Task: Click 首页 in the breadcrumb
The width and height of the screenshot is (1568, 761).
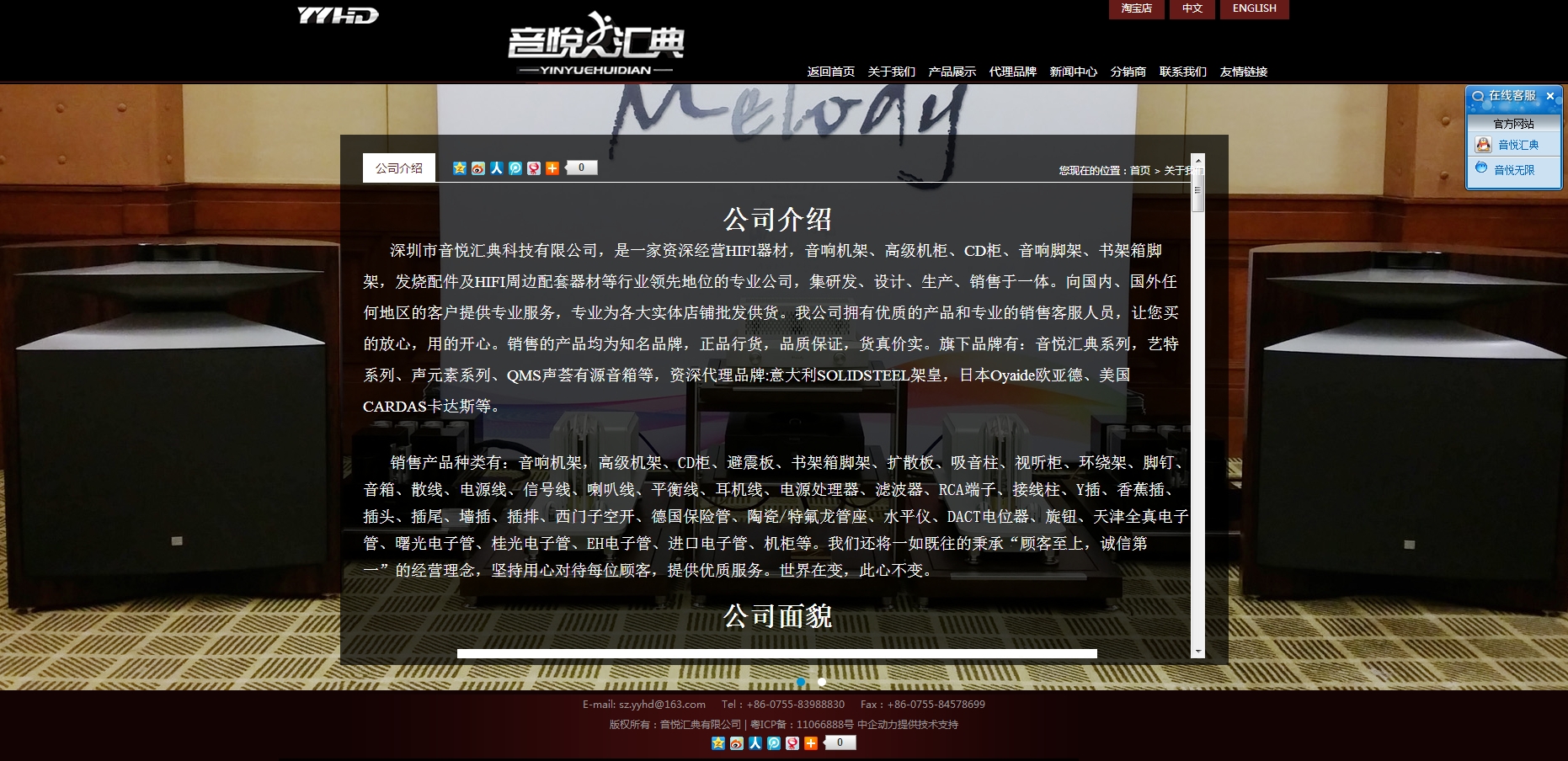Action: [x=1140, y=171]
